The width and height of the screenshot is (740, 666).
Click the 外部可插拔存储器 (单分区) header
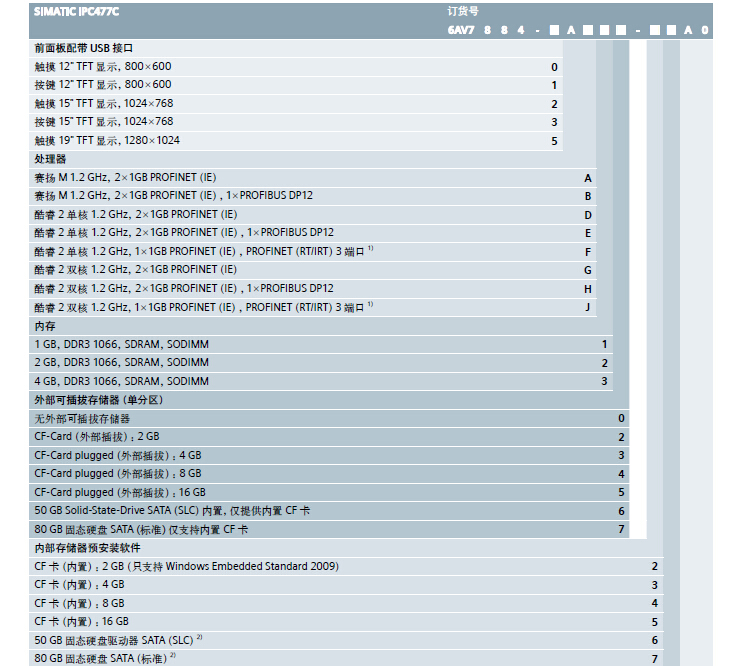click(99, 400)
